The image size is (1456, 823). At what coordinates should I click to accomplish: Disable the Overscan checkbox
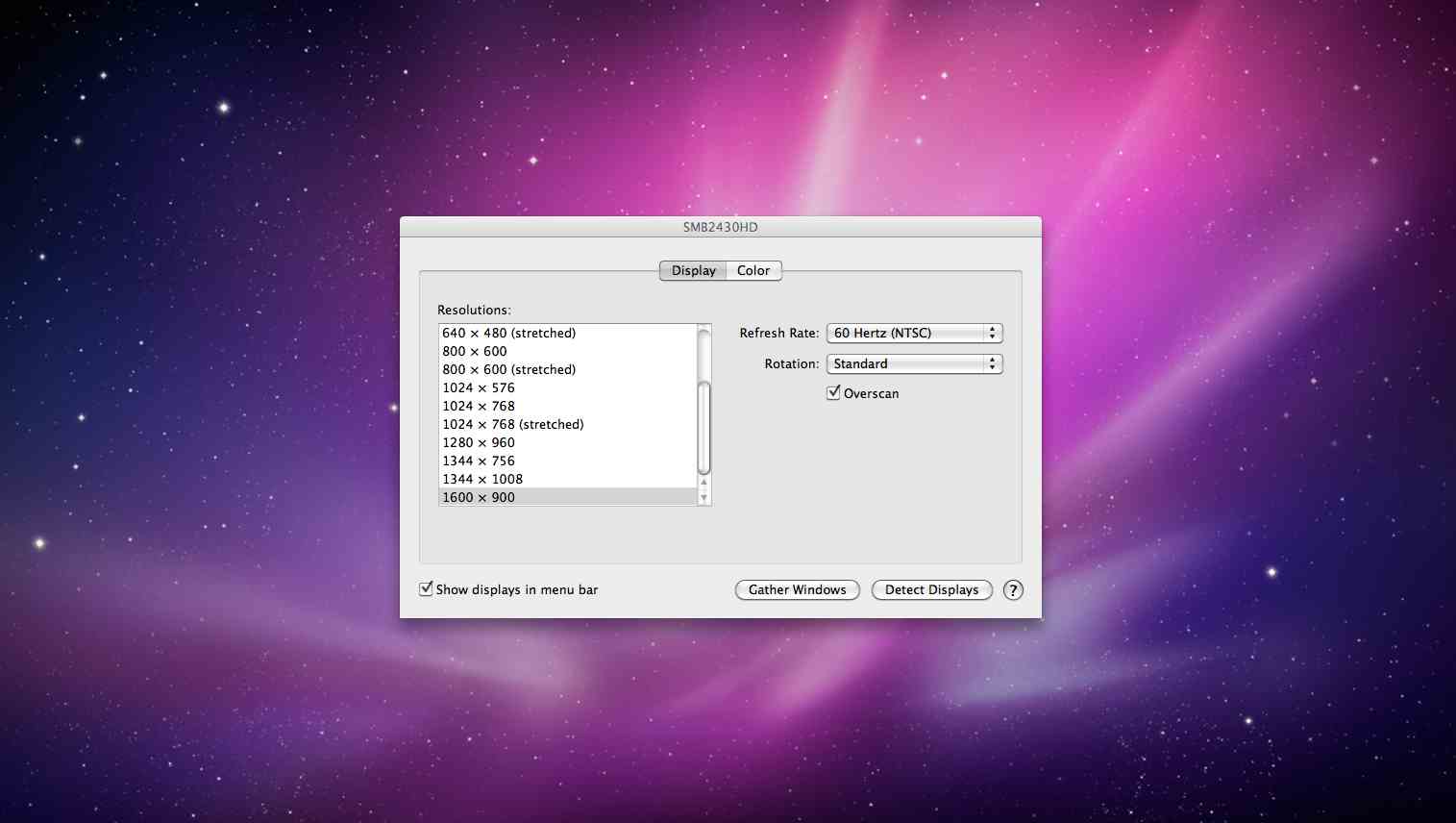(833, 393)
